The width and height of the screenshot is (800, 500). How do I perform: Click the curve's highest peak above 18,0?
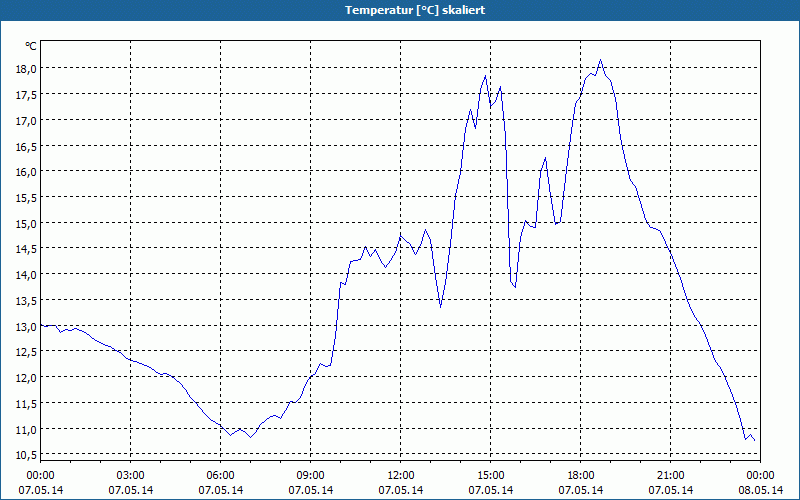[x=600, y=60]
